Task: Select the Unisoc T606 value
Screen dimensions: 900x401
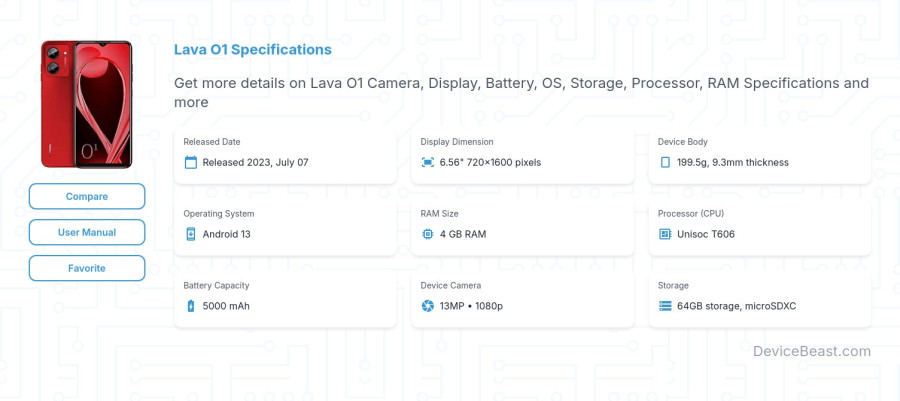Action: (x=706, y=234)
